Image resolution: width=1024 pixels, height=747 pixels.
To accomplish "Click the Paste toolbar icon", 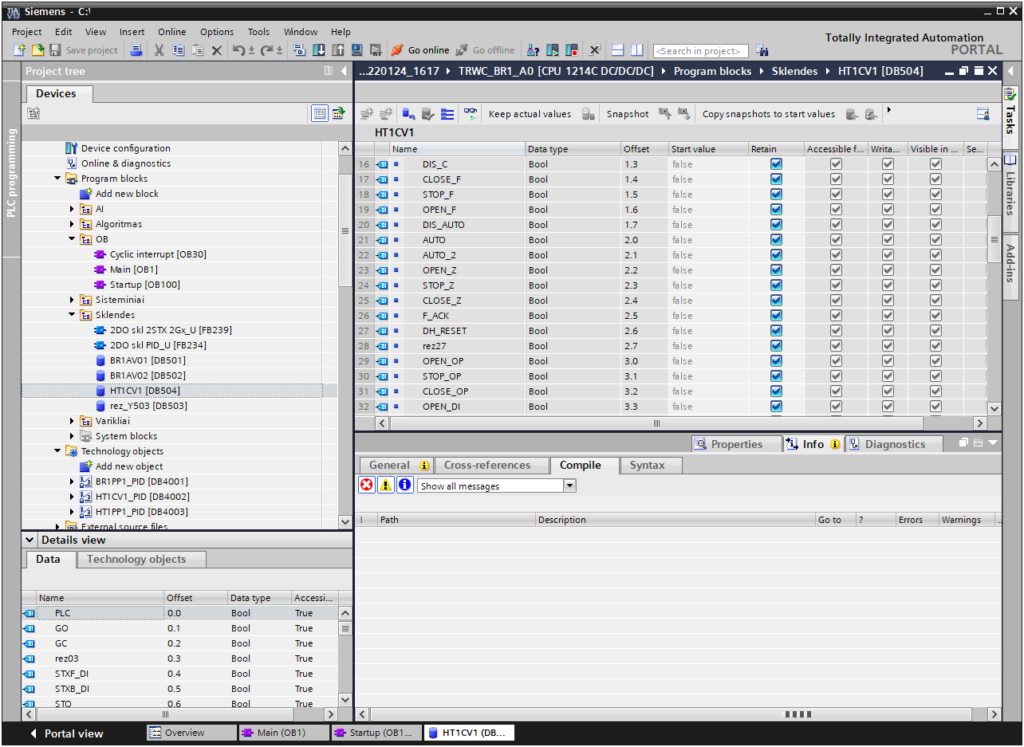I will 197,50.
